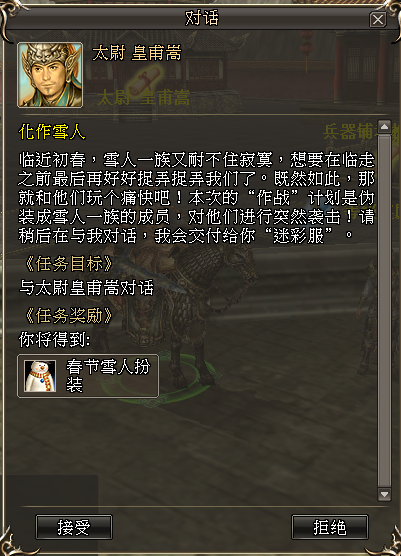Click the 《任务目标》 section header
The width and height of the screenshot is (401, 556).
point(69,263)
